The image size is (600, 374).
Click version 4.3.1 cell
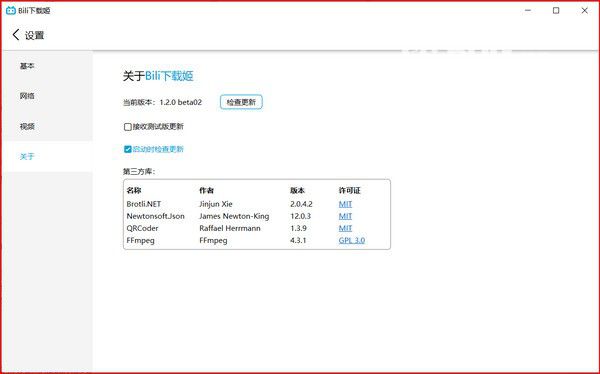pos(298,240)
